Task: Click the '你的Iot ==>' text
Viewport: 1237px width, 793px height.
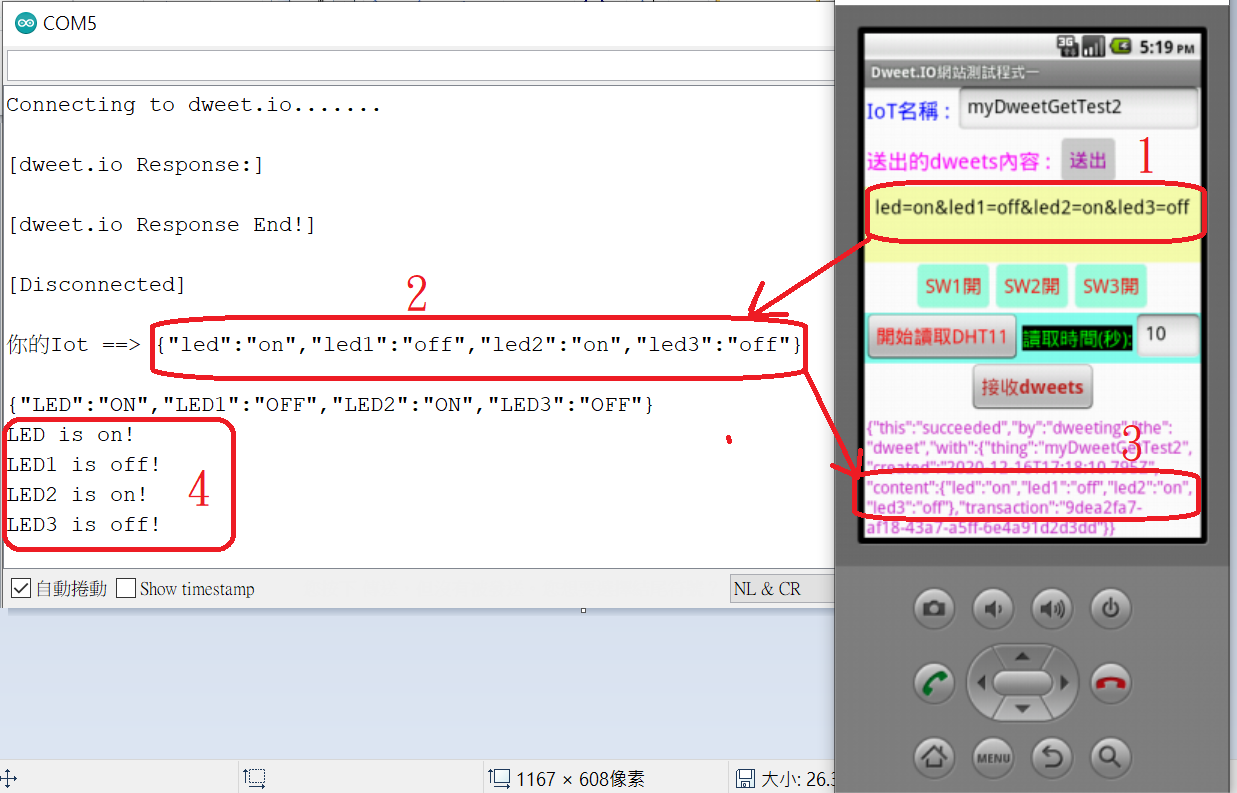Action: click(73, 345)
